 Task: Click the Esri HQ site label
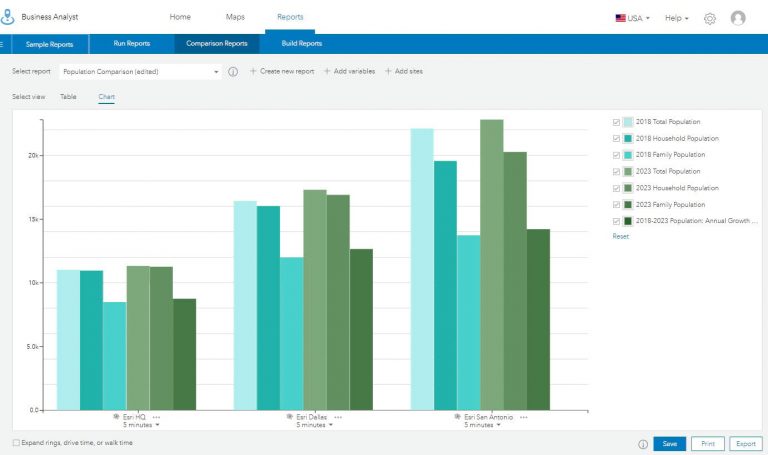(134, 417)
